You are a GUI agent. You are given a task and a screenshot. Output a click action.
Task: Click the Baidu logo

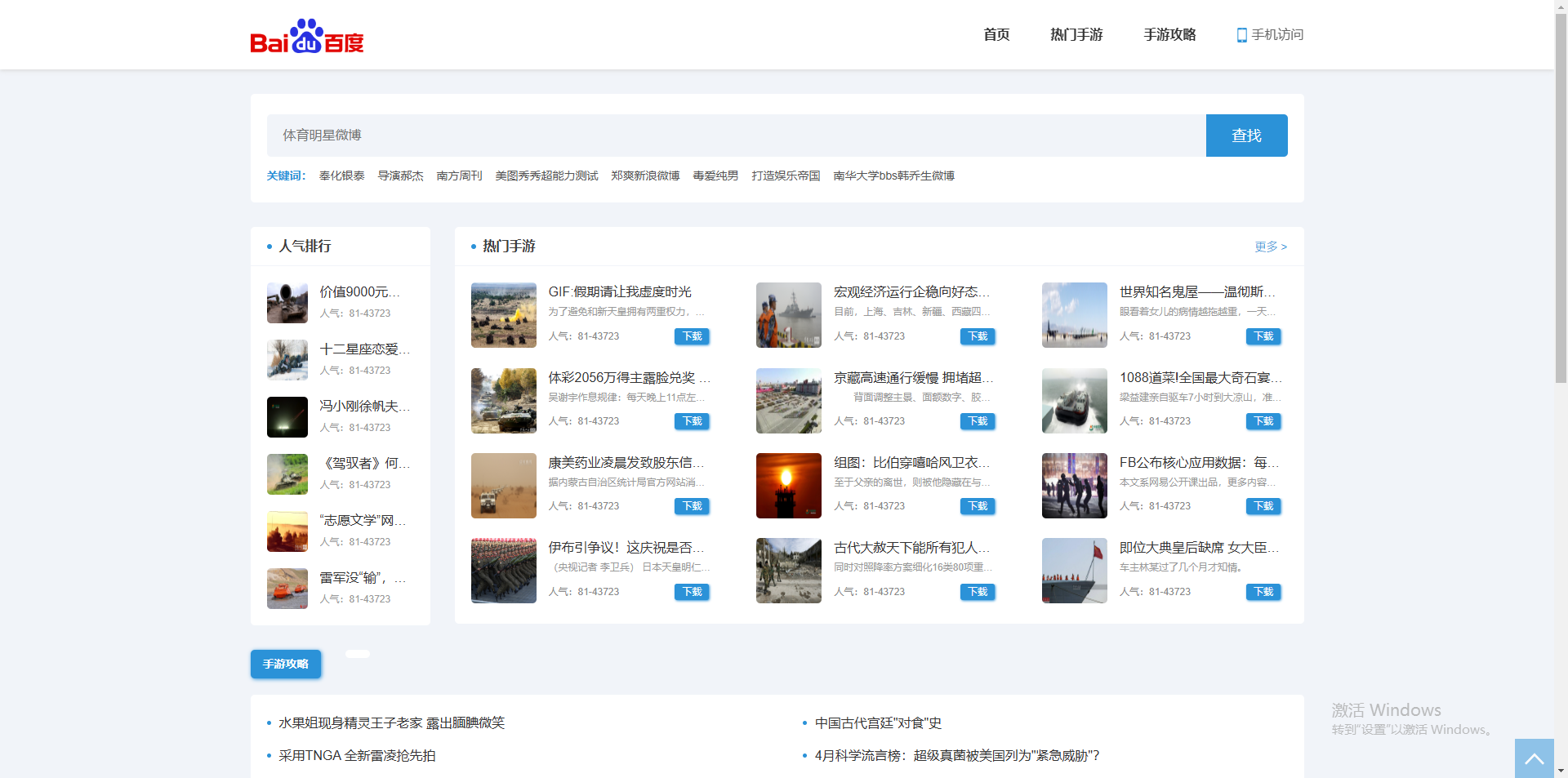[x=306, y=36]
